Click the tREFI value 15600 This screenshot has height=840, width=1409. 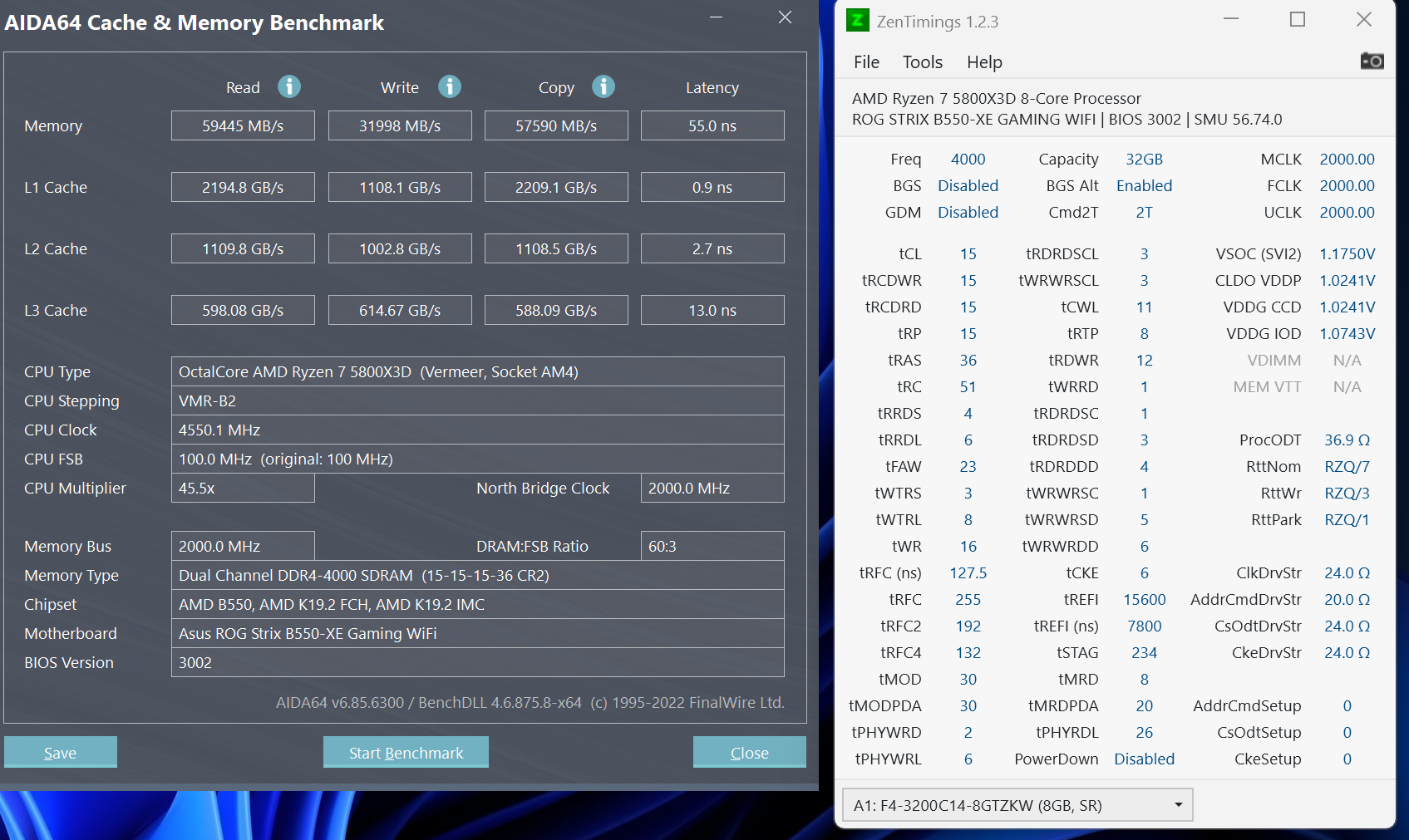(x=1144, y=599)
